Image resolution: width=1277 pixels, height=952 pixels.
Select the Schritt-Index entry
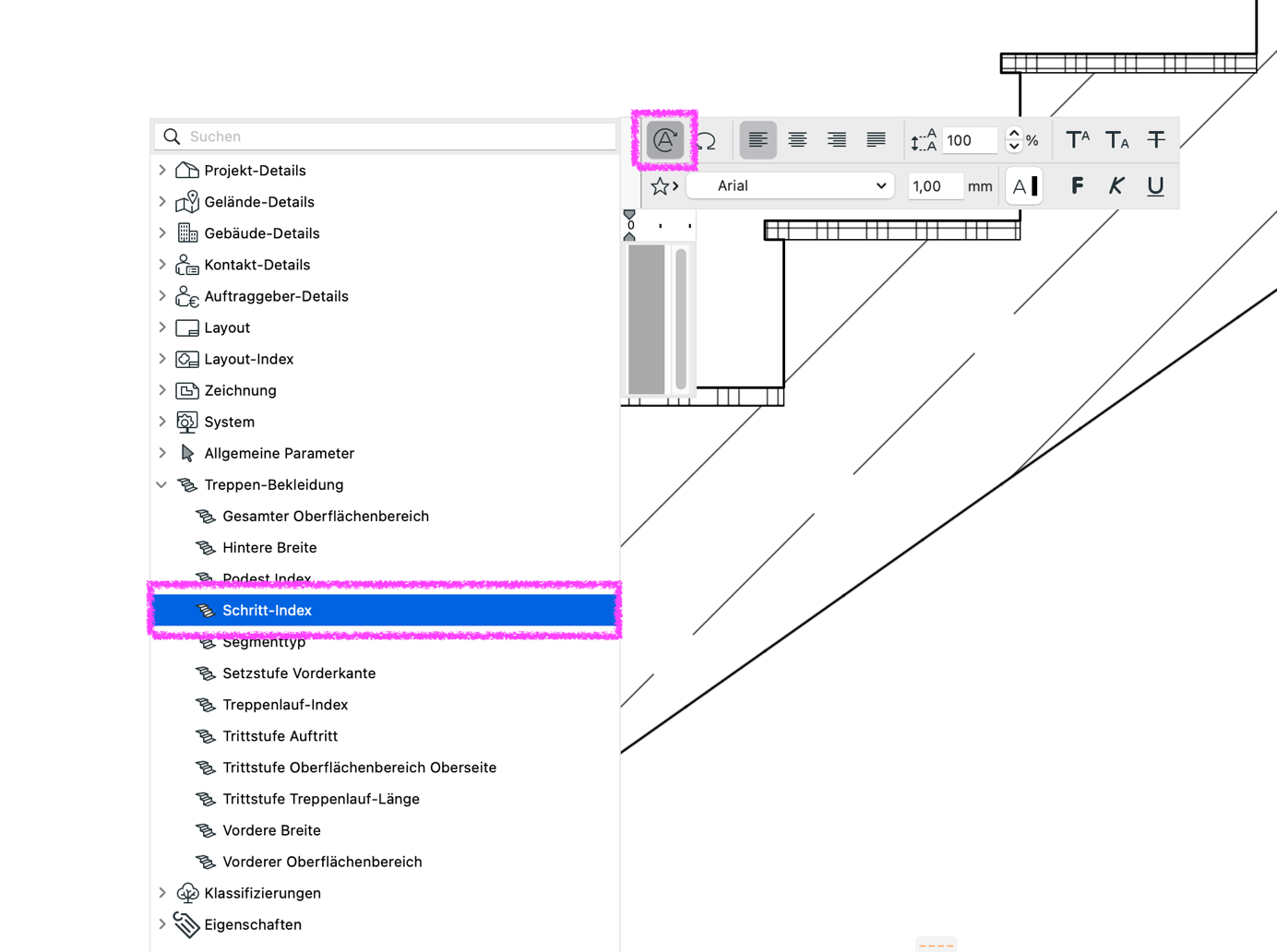pyautogui.click(x=385, y=611)
